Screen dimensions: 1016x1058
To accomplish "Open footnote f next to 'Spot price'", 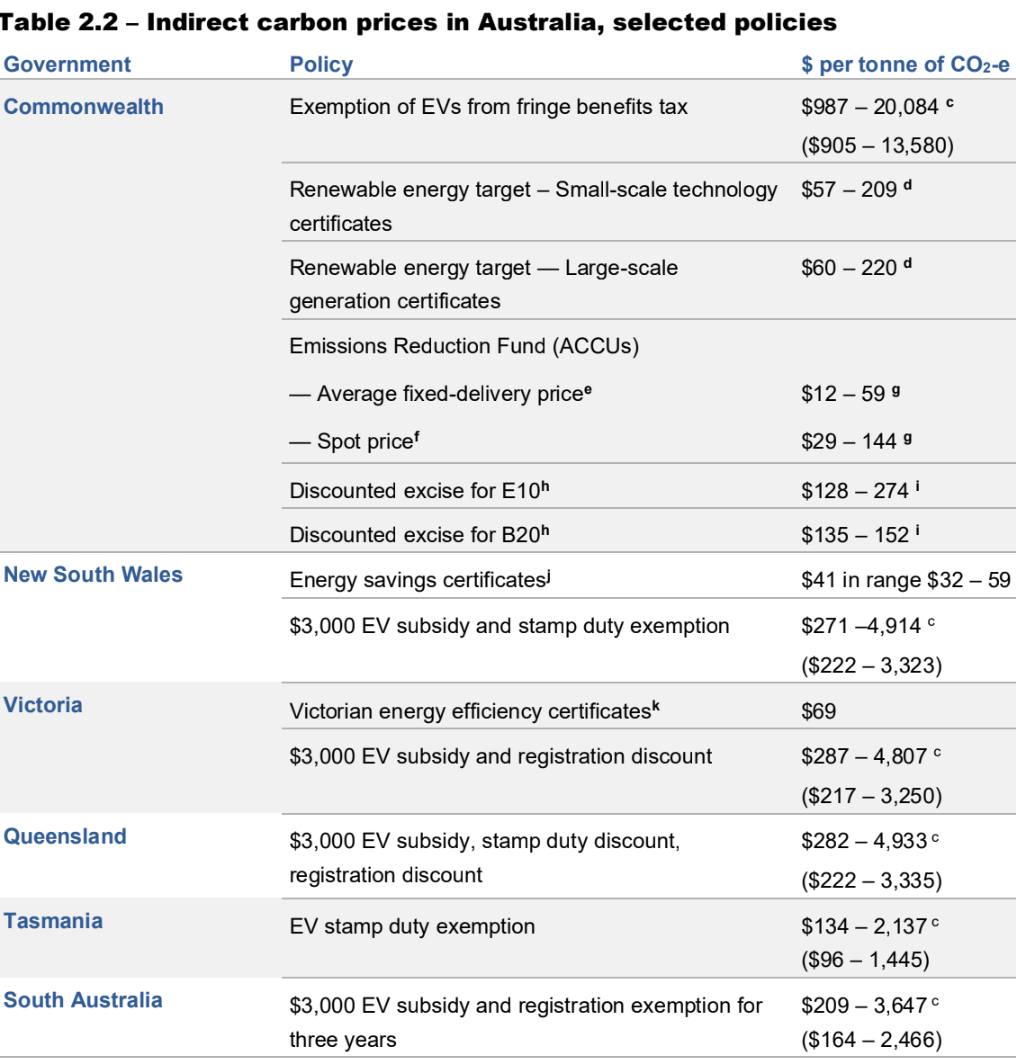I will 416,437.
